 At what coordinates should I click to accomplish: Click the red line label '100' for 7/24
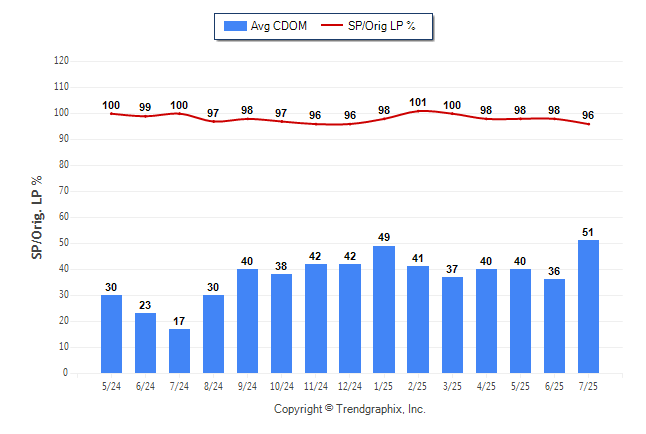tap(179, 106)
